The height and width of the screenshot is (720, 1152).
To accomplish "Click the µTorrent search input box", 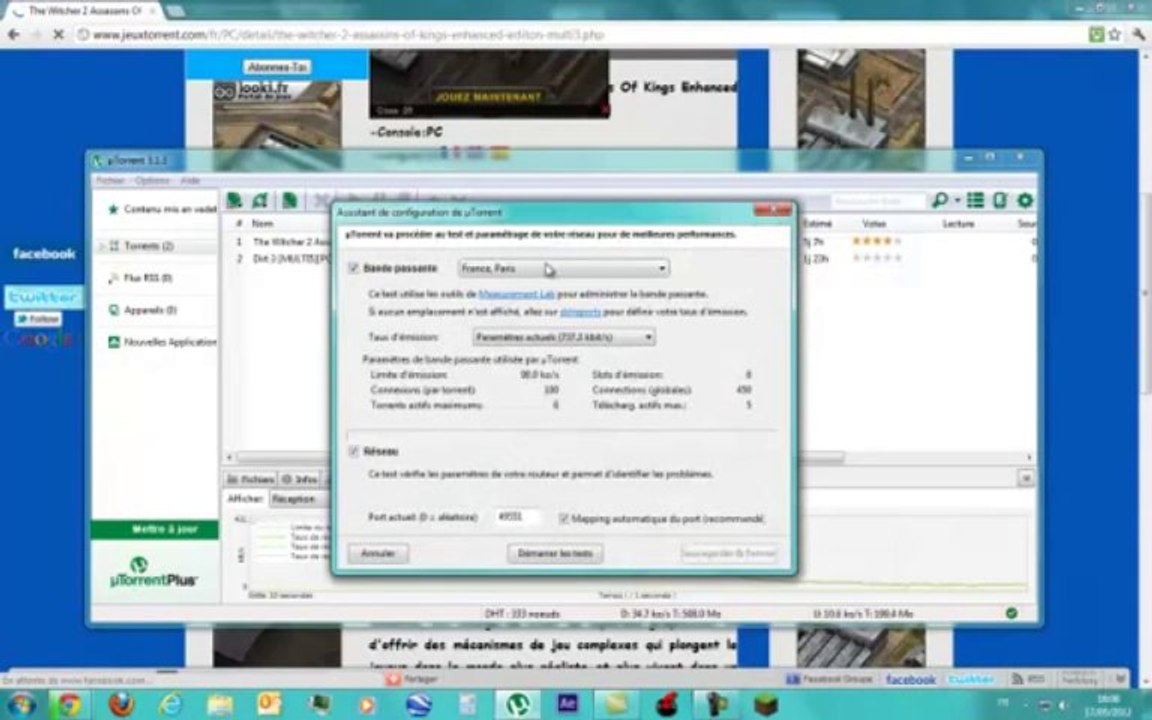I will 879,200.
